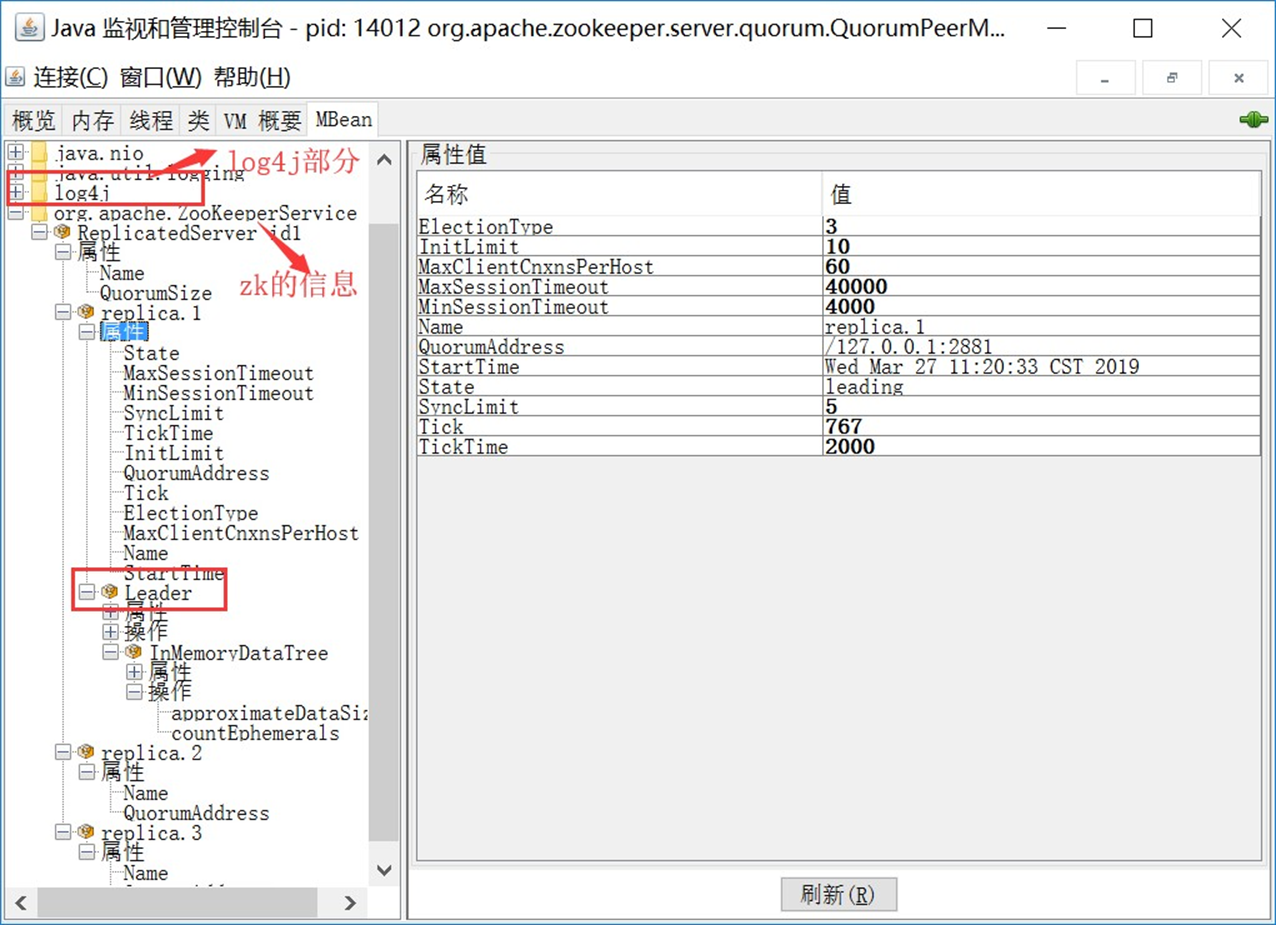Click the State value leading
Viewport: 1276px width, 925px height.
pyautogui.click(x=1041, y=387)
